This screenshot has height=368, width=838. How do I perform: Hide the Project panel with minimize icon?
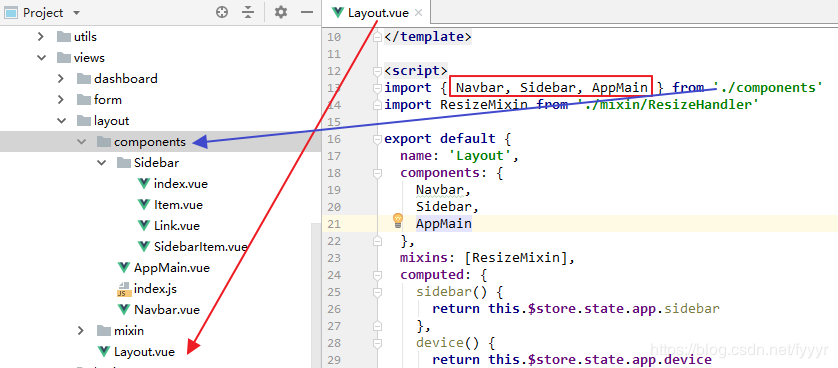tap(307, 12)
